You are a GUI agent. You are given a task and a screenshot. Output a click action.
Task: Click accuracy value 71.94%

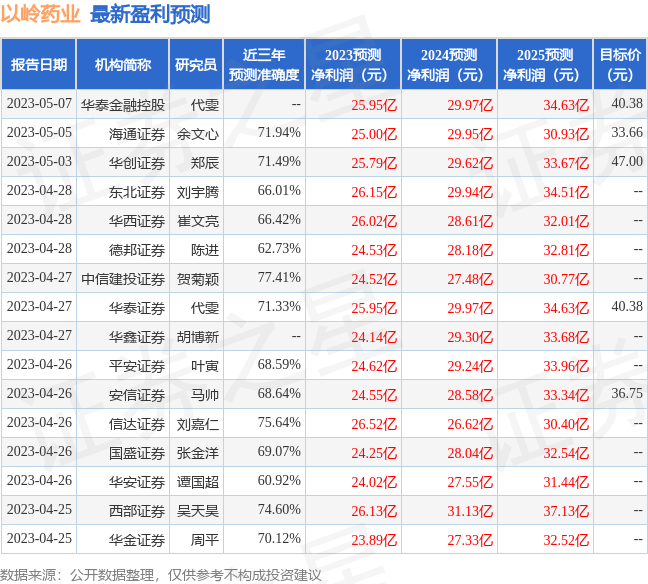(279, 132)
